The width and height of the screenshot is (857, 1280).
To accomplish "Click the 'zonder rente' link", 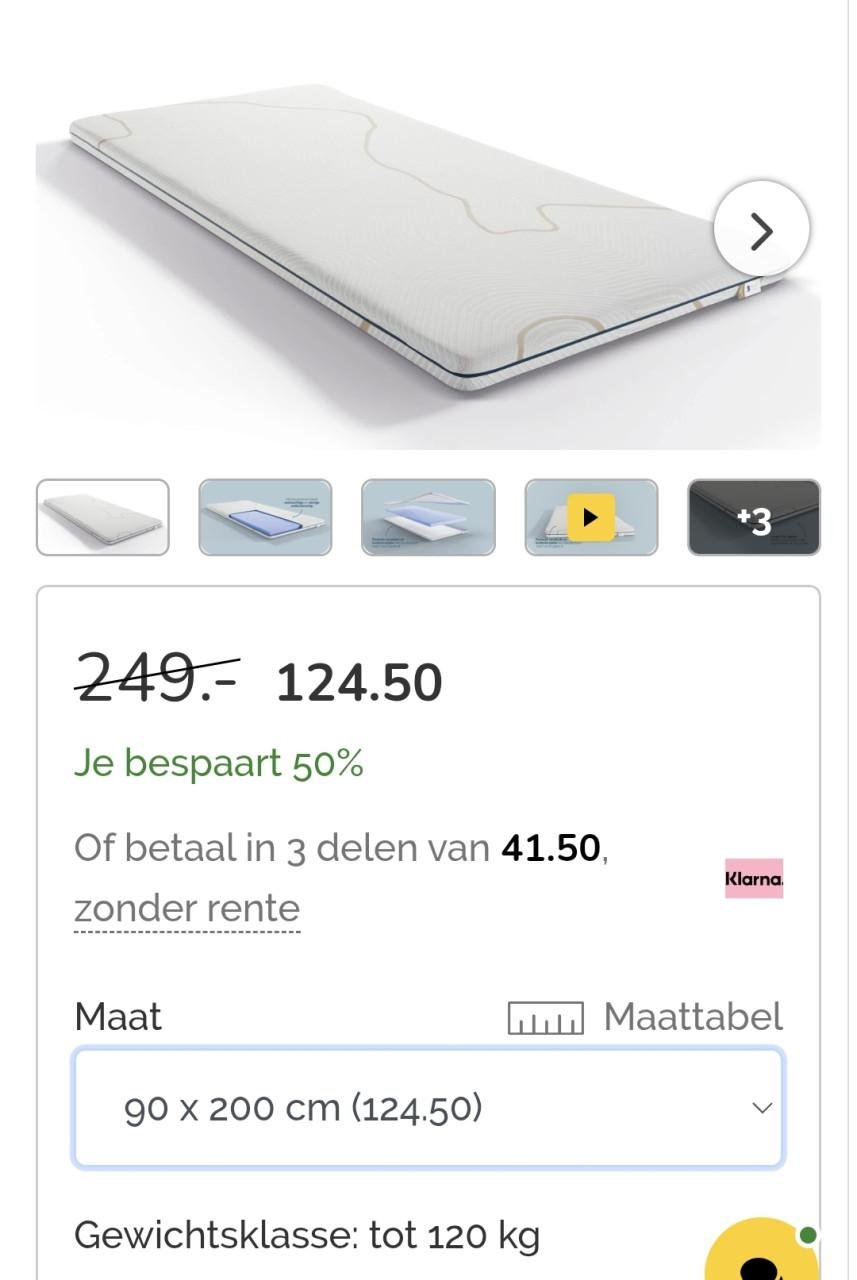I will pos(187,909).
